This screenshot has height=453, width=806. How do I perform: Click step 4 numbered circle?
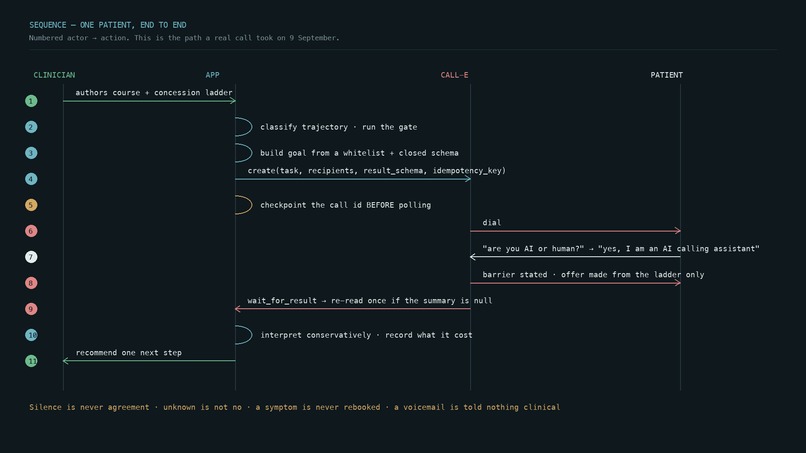(x=31, y=179)
